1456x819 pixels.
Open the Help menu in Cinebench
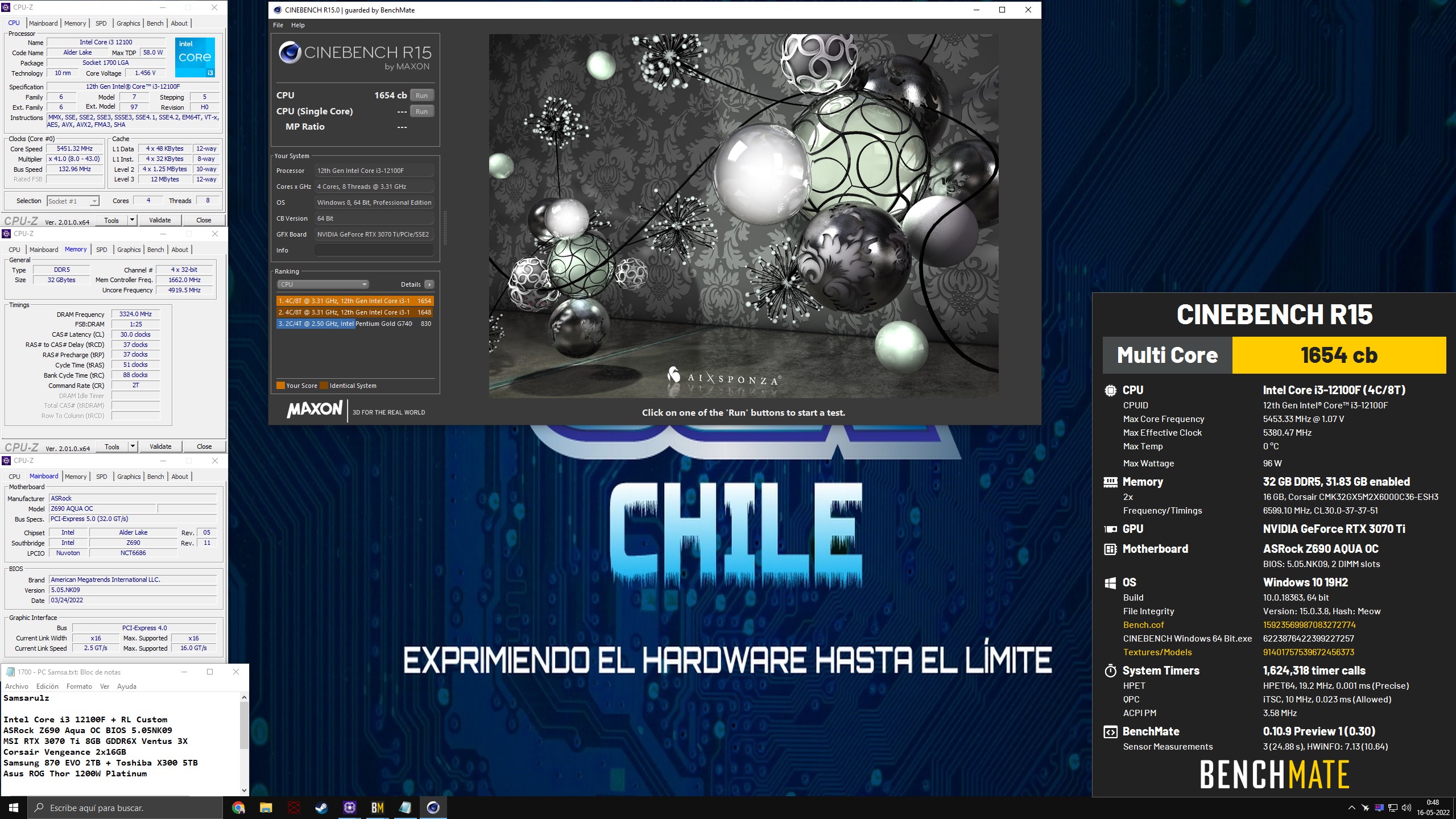(298, 25)
